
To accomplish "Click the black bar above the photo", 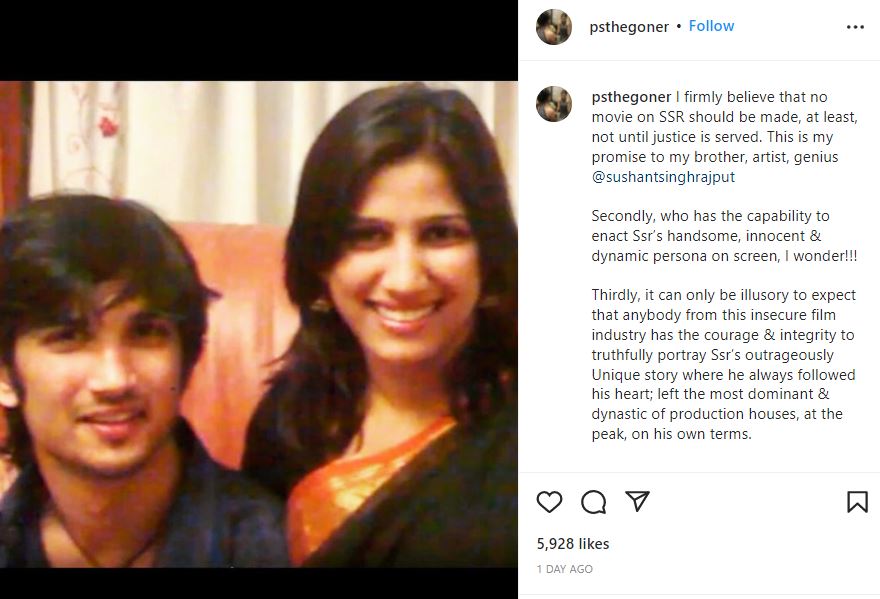I will [259, 40].
